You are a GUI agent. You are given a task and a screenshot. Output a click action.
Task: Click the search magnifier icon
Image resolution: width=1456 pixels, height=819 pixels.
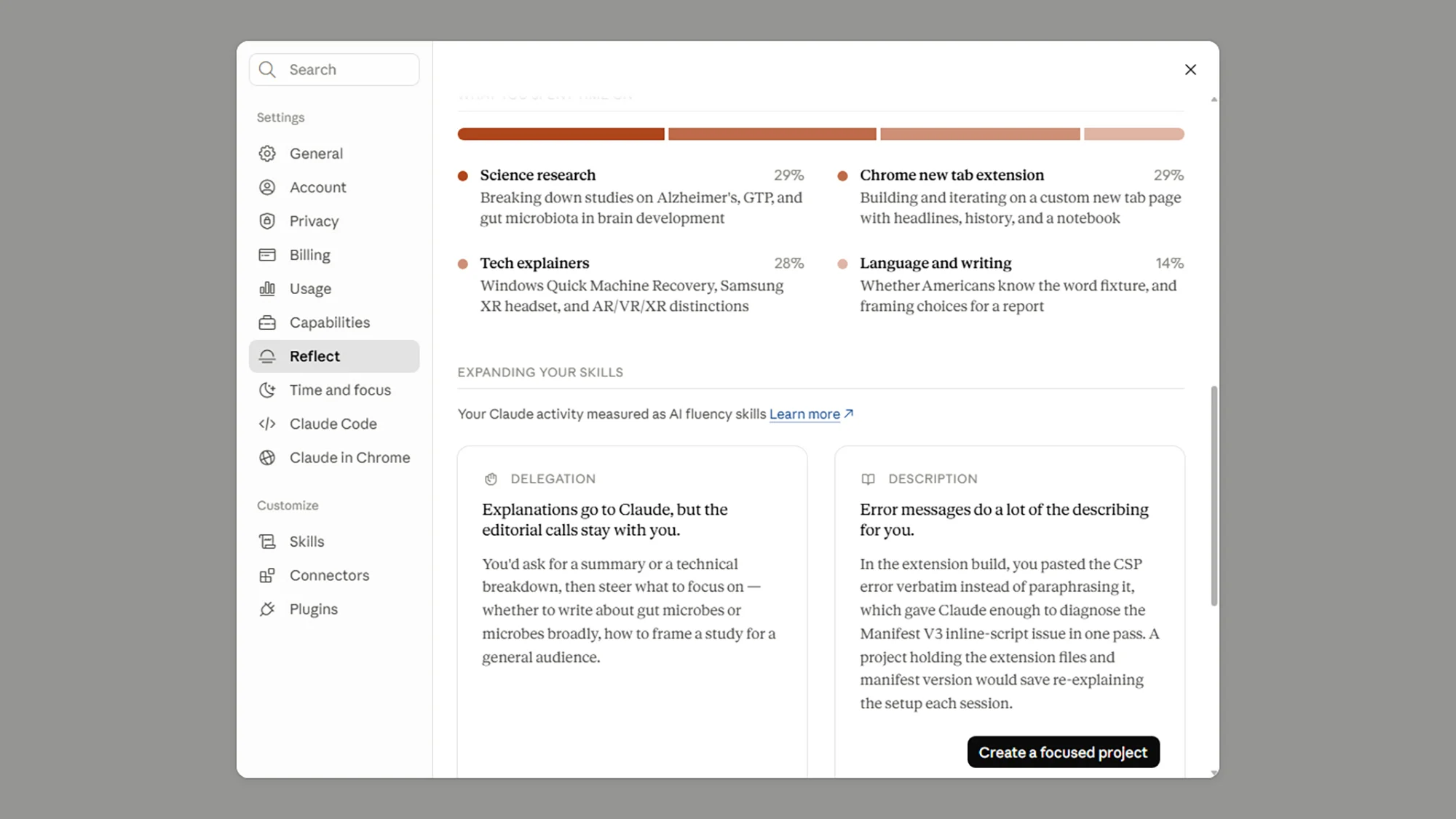[x=267, y=69]
